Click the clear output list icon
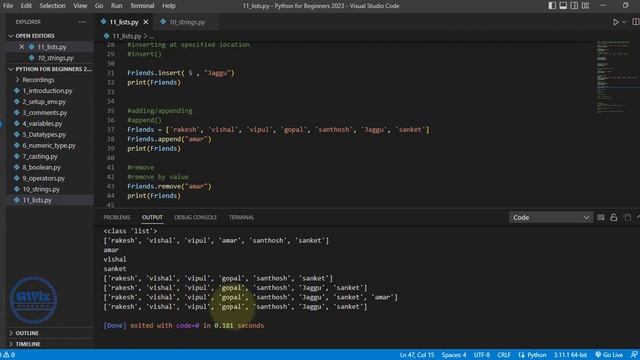The height and width of the screenshot is (360, 640). pyautogui.click(x=601, y=218)
